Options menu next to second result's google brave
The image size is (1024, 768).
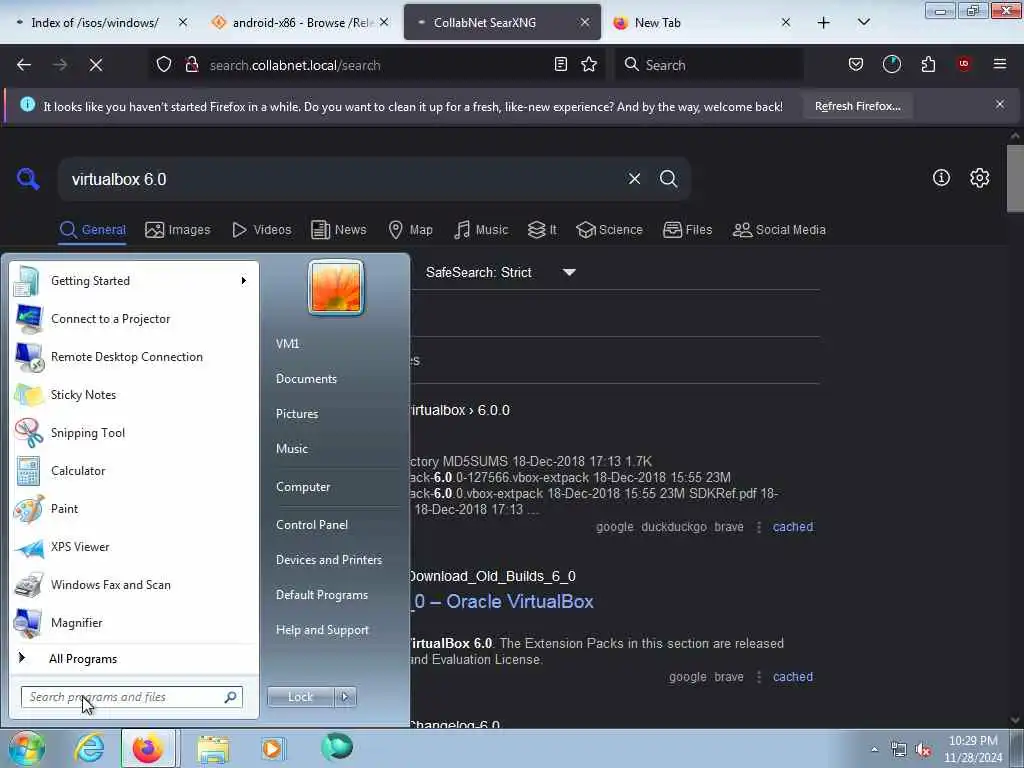(759, 677)
